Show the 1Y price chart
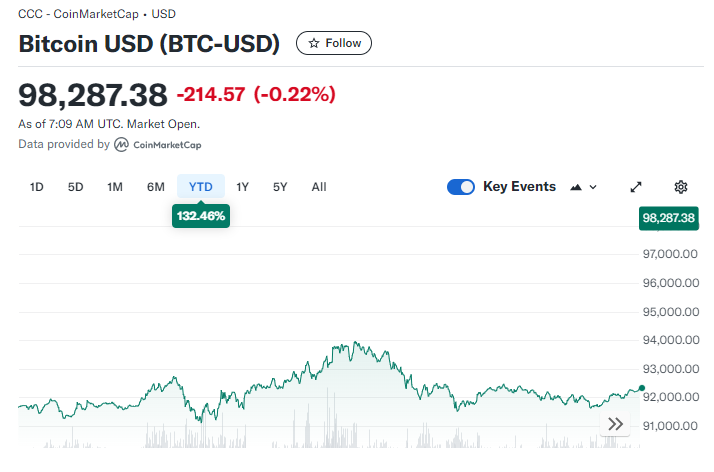 click(242, 187)
